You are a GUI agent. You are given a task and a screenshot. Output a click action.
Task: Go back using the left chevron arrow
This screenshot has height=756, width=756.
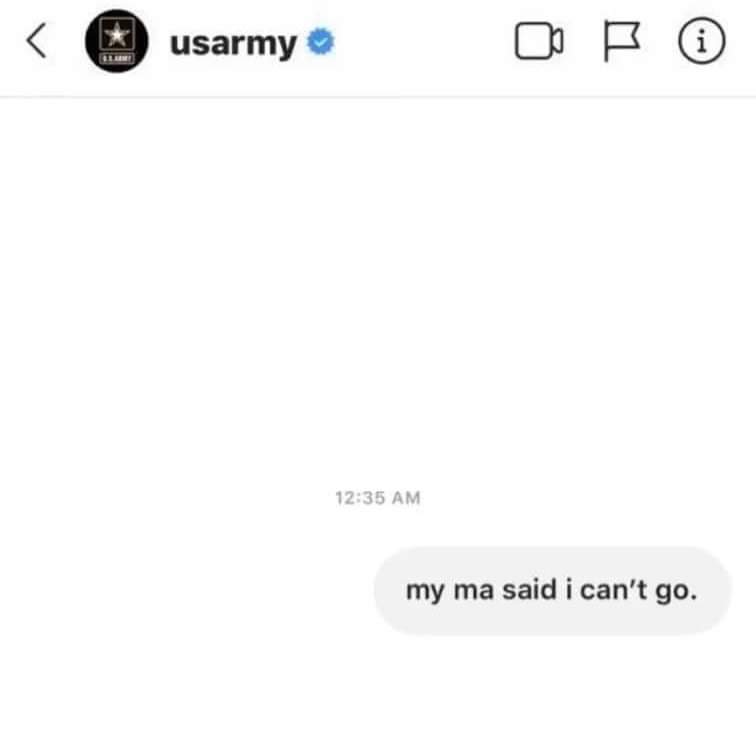[x=36, y=40]
